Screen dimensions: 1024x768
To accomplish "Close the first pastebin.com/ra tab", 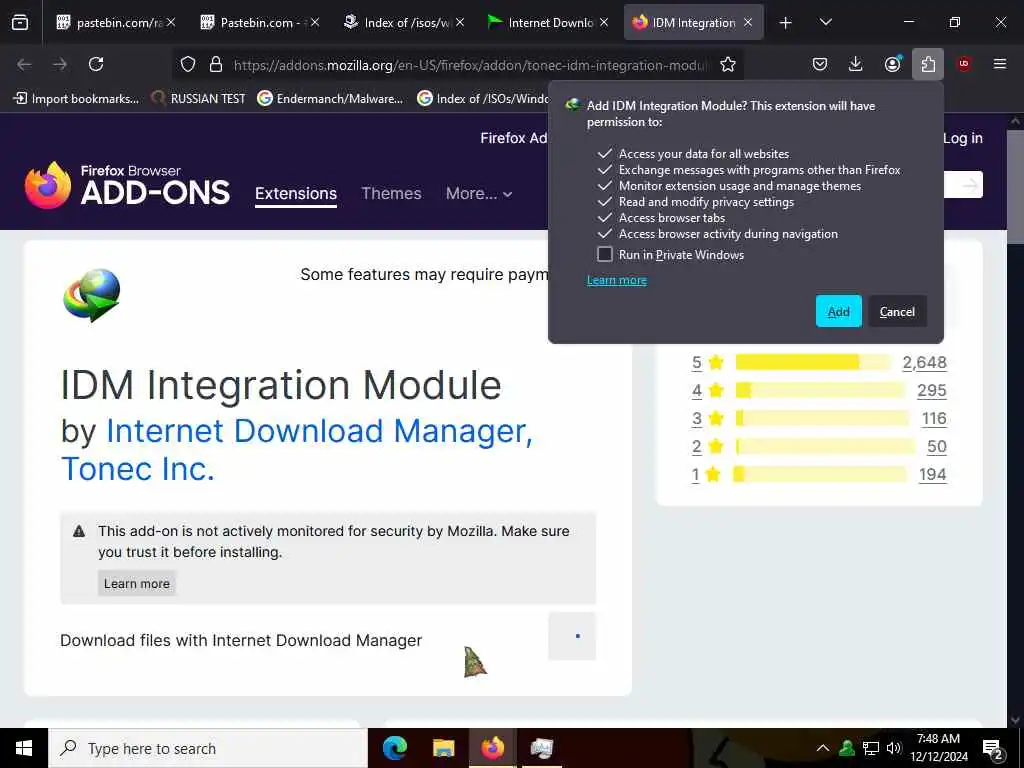I will point(171,22).
